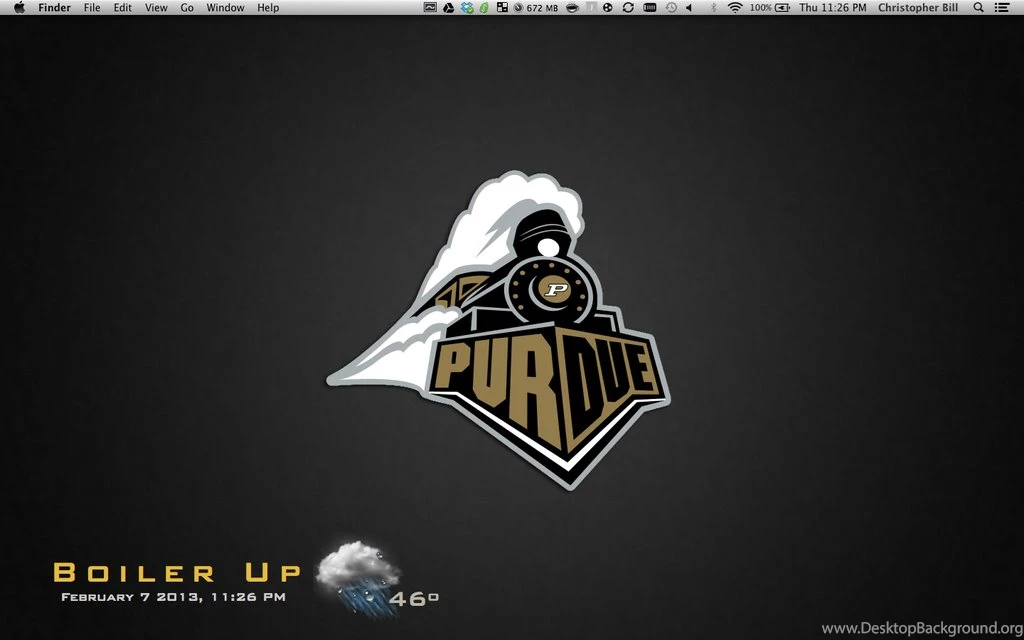Open the Dropbox menu bar icon
1024x640 pixels.
click(x=467, y=7)
